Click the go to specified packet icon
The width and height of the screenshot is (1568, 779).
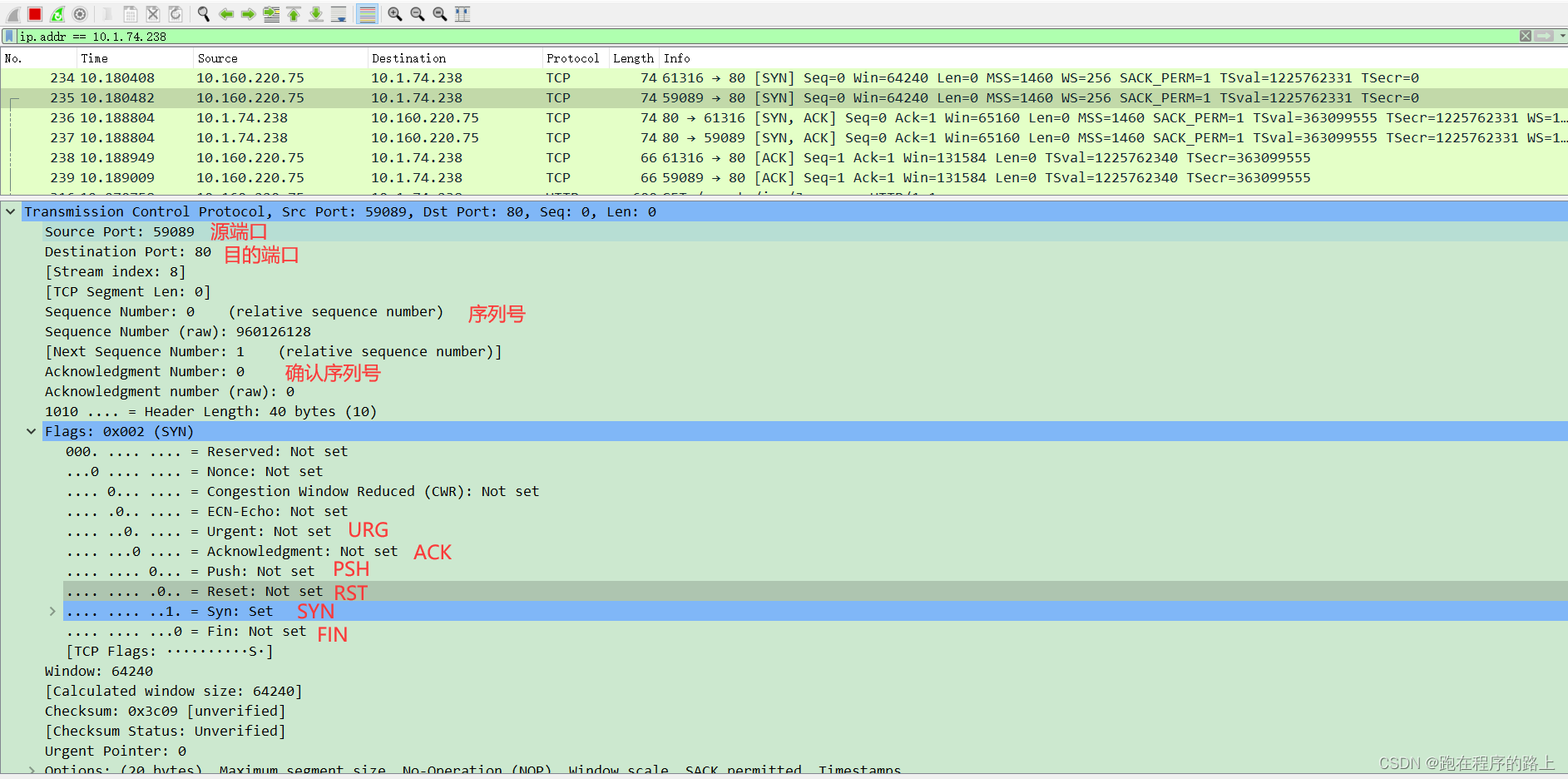271,14
